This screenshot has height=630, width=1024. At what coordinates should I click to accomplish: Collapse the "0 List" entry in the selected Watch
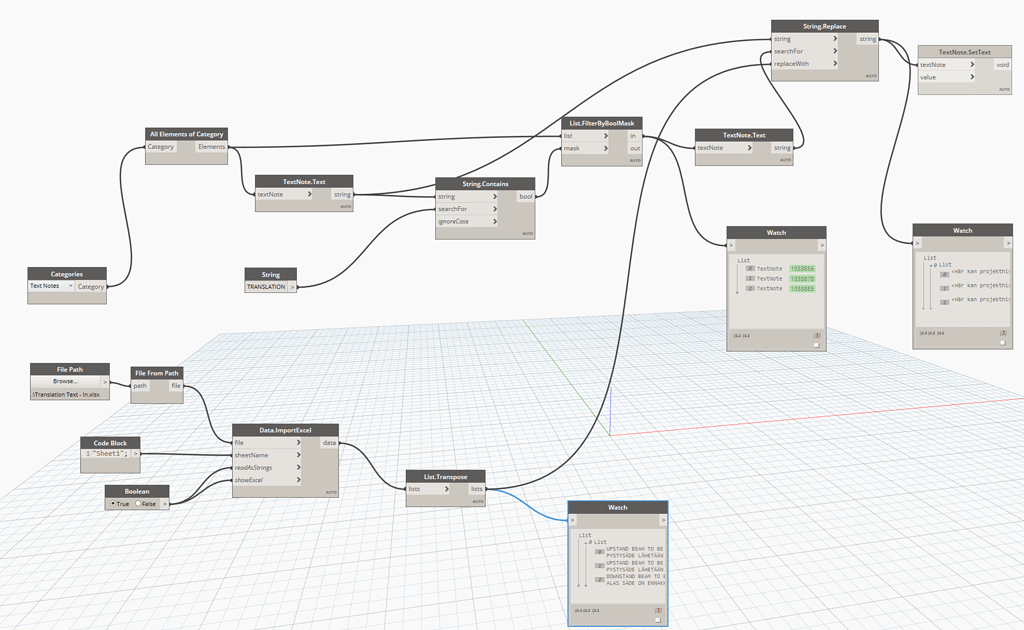point(586,541)
